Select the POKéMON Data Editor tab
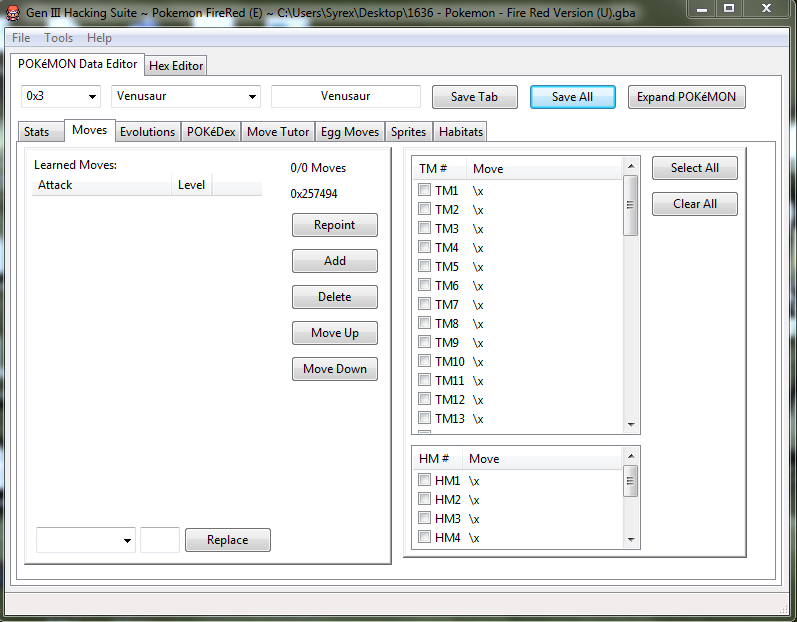 77,64
